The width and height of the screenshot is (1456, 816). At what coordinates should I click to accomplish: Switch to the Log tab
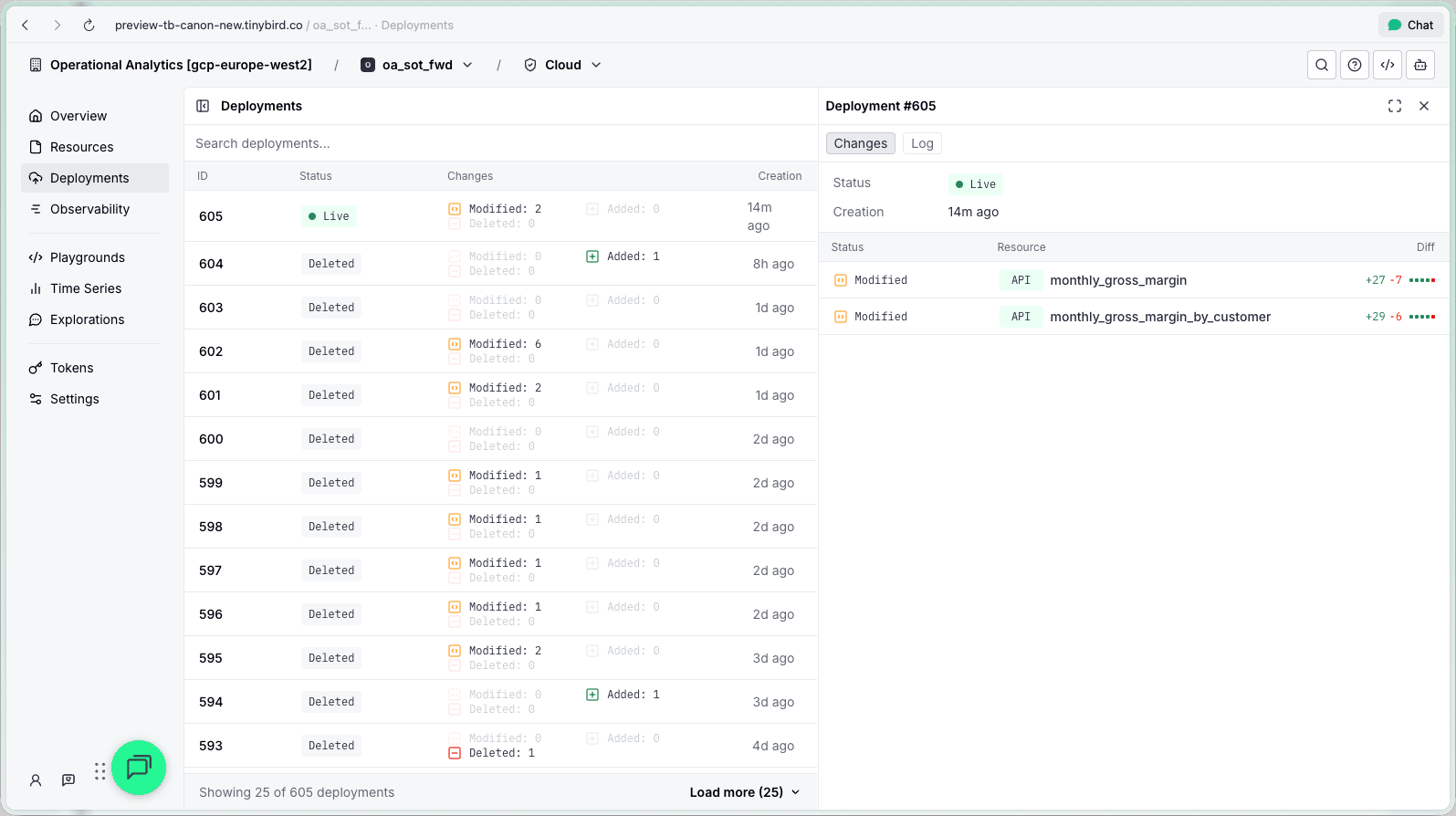pos(922,143)
